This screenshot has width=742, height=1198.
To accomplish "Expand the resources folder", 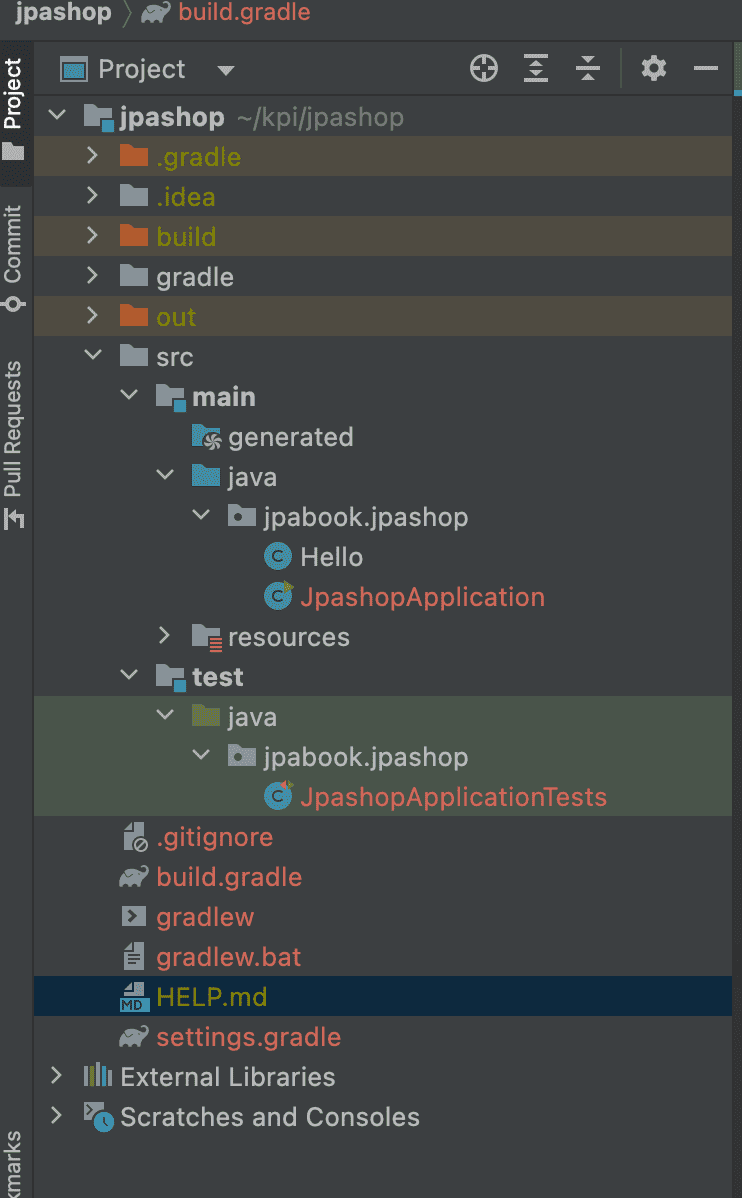I will pyautogui.click(x=165, y=637).
